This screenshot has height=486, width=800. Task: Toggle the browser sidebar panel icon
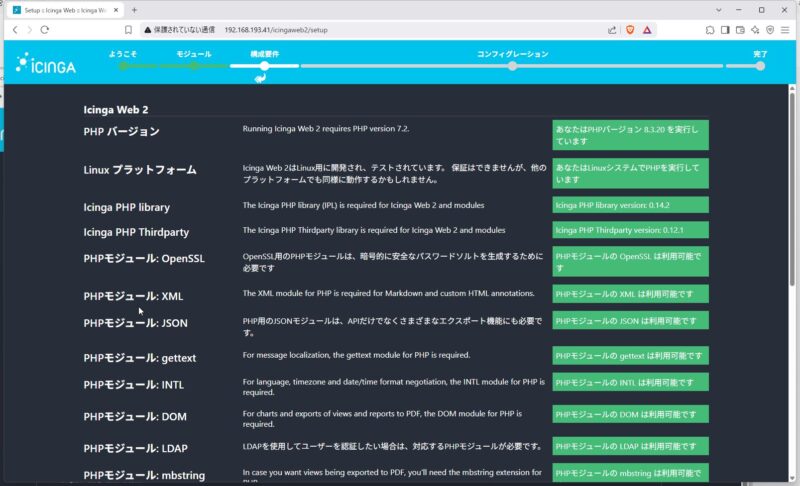tap(725, 30)
